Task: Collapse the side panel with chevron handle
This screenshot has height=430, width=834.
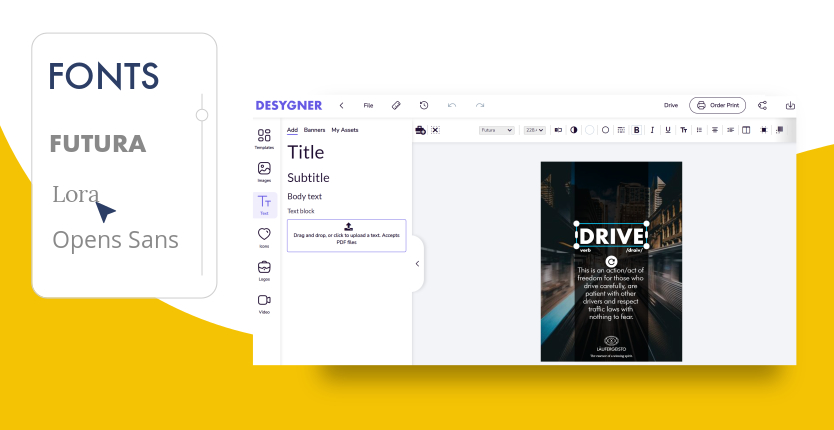Action: [418, 264]
